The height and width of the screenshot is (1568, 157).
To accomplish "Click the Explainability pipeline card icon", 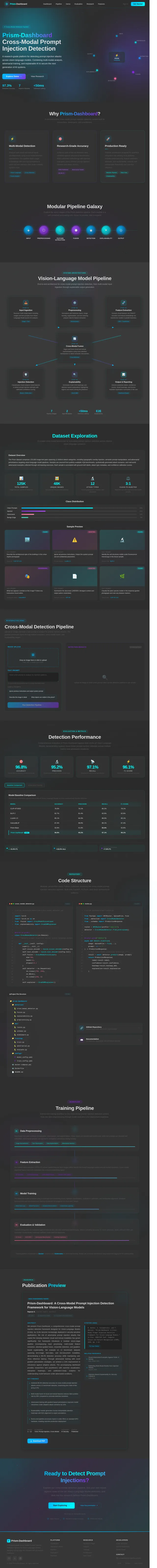I will click(75, 374).
